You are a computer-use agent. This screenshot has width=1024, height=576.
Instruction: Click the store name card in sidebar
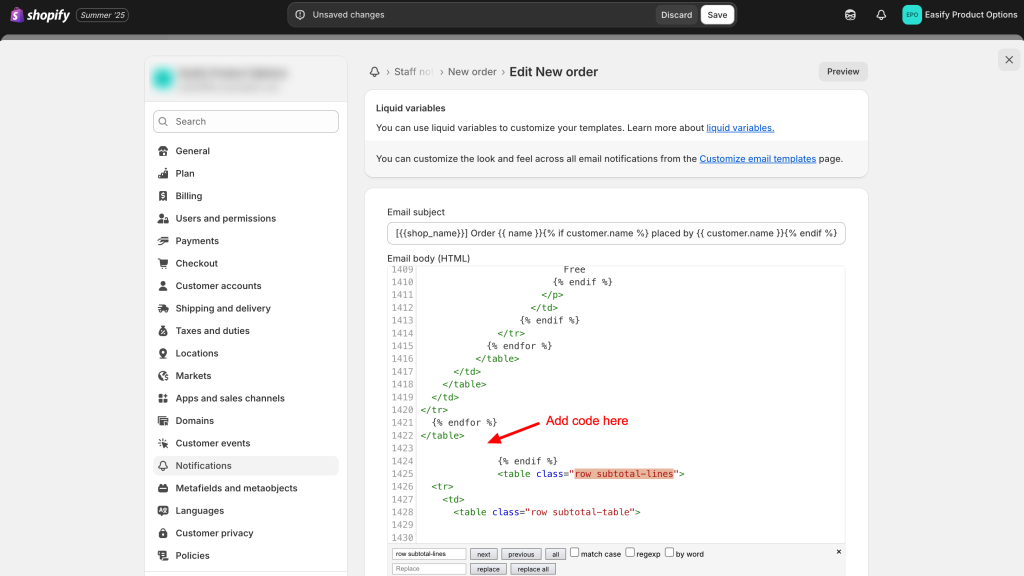coord(246,79)
